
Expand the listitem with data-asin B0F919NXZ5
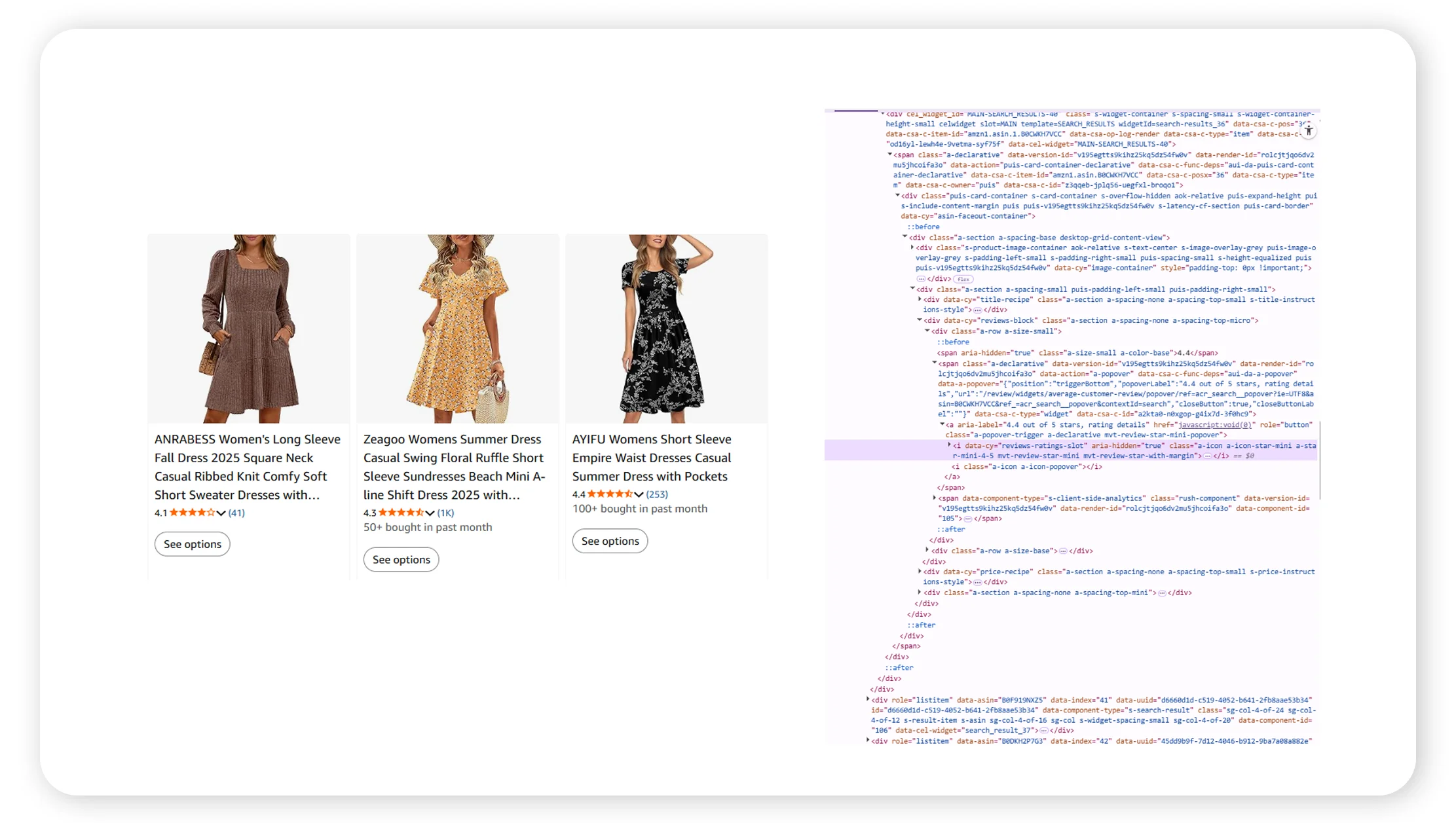pyautogui.click(x=869, y=699)
